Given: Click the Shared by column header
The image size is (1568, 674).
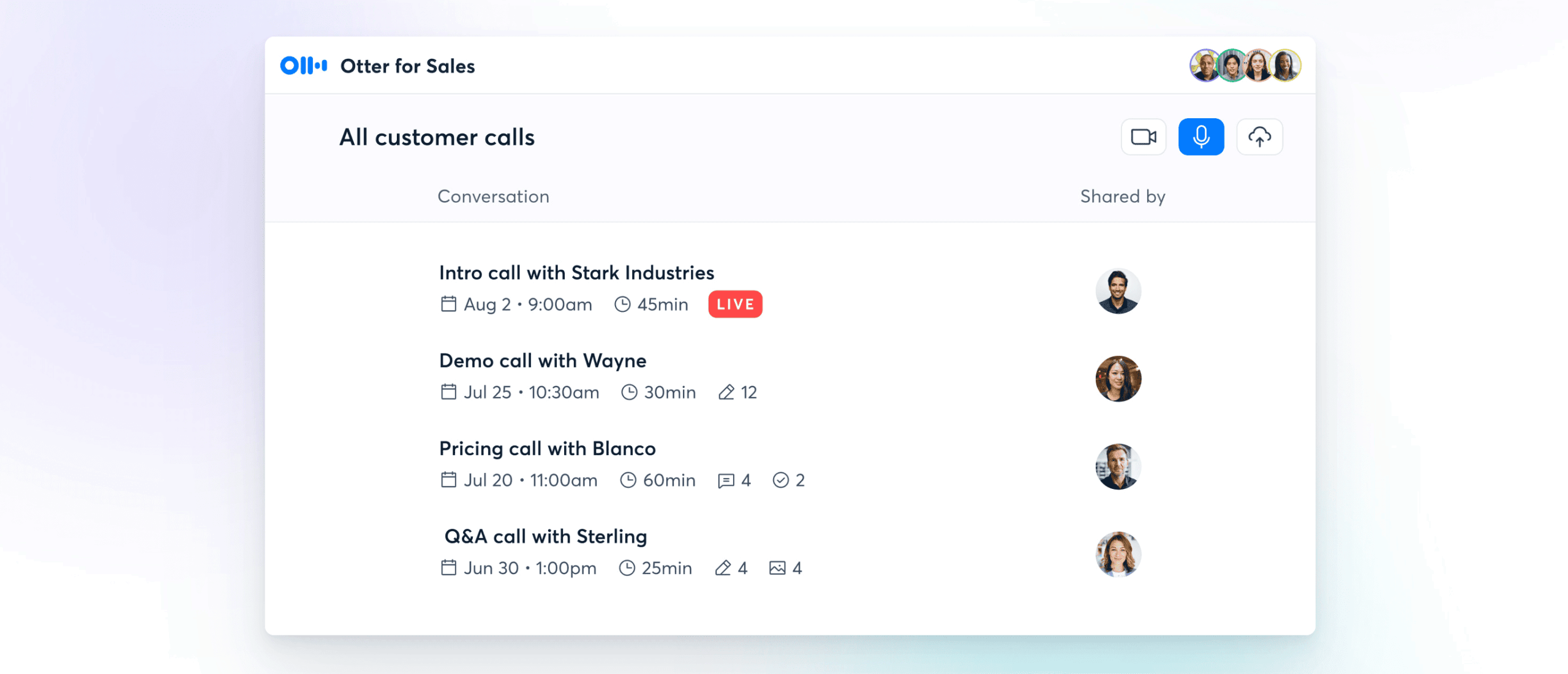Looking at the screenshot, I should 1123,197.
